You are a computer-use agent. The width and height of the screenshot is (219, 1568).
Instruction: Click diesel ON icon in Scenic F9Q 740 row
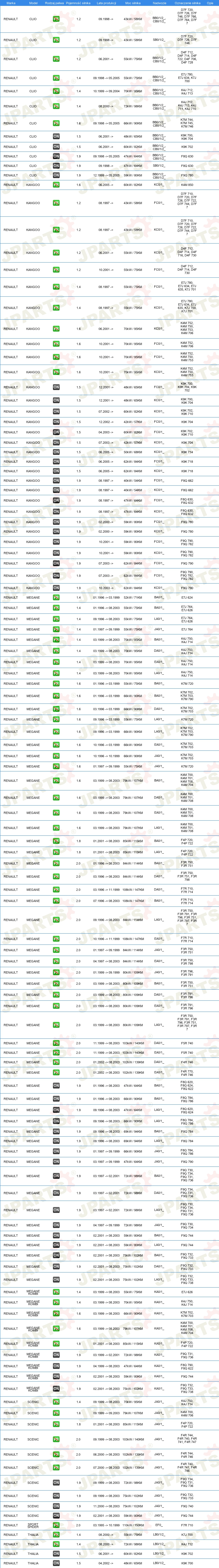(56, 1506)
